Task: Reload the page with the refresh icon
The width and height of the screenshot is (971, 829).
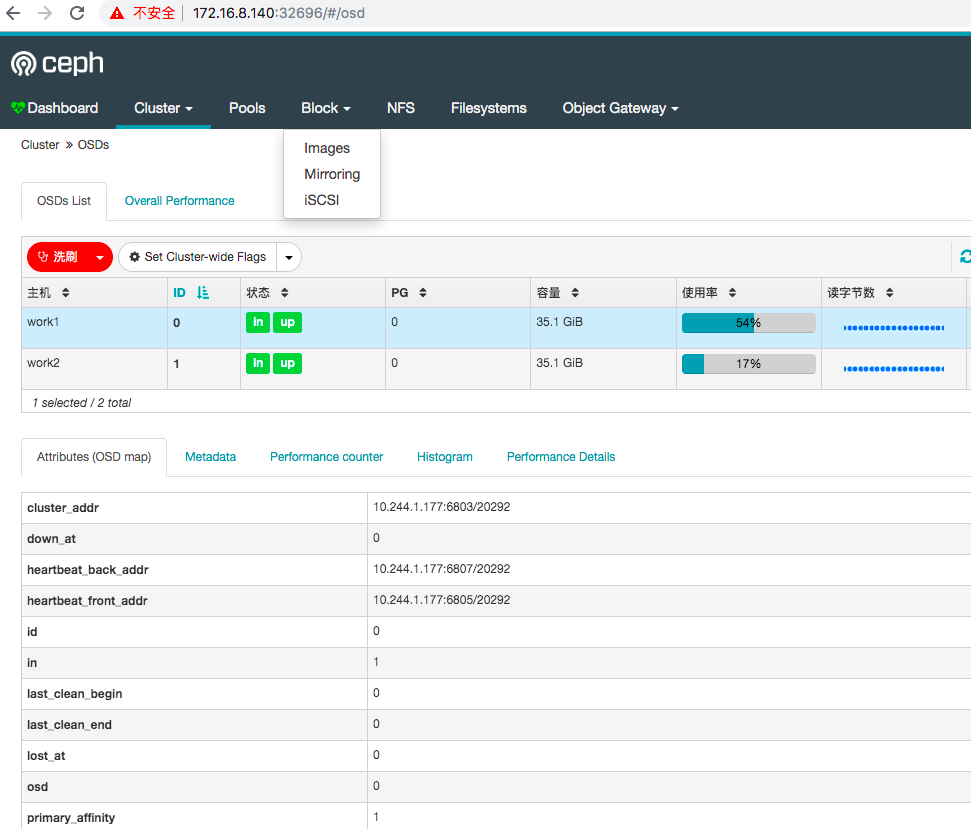Action: (x=77, y=13)
